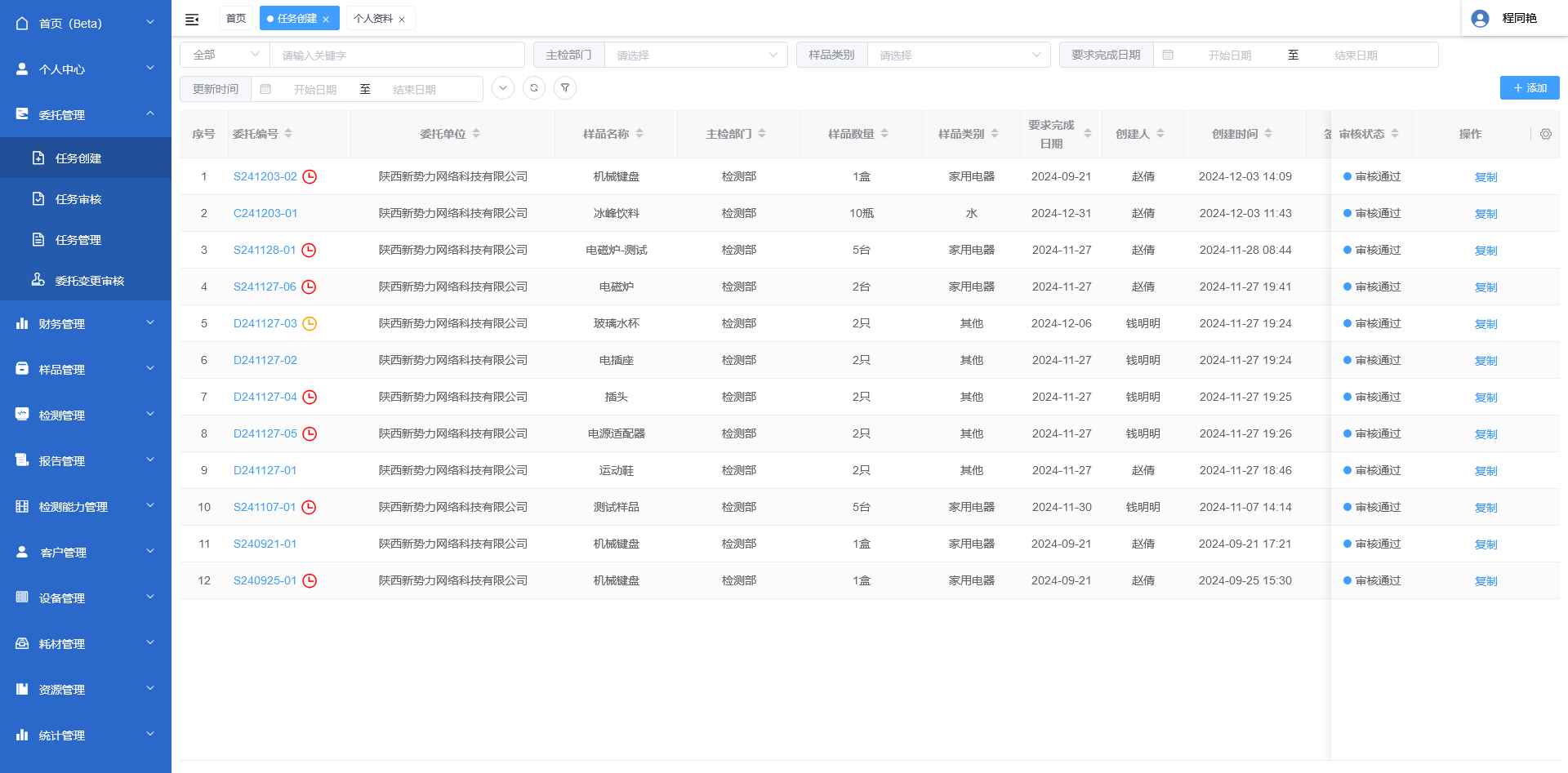Select 任务创建 in the sidebar

pyautogui.click(x=86, y=158)
